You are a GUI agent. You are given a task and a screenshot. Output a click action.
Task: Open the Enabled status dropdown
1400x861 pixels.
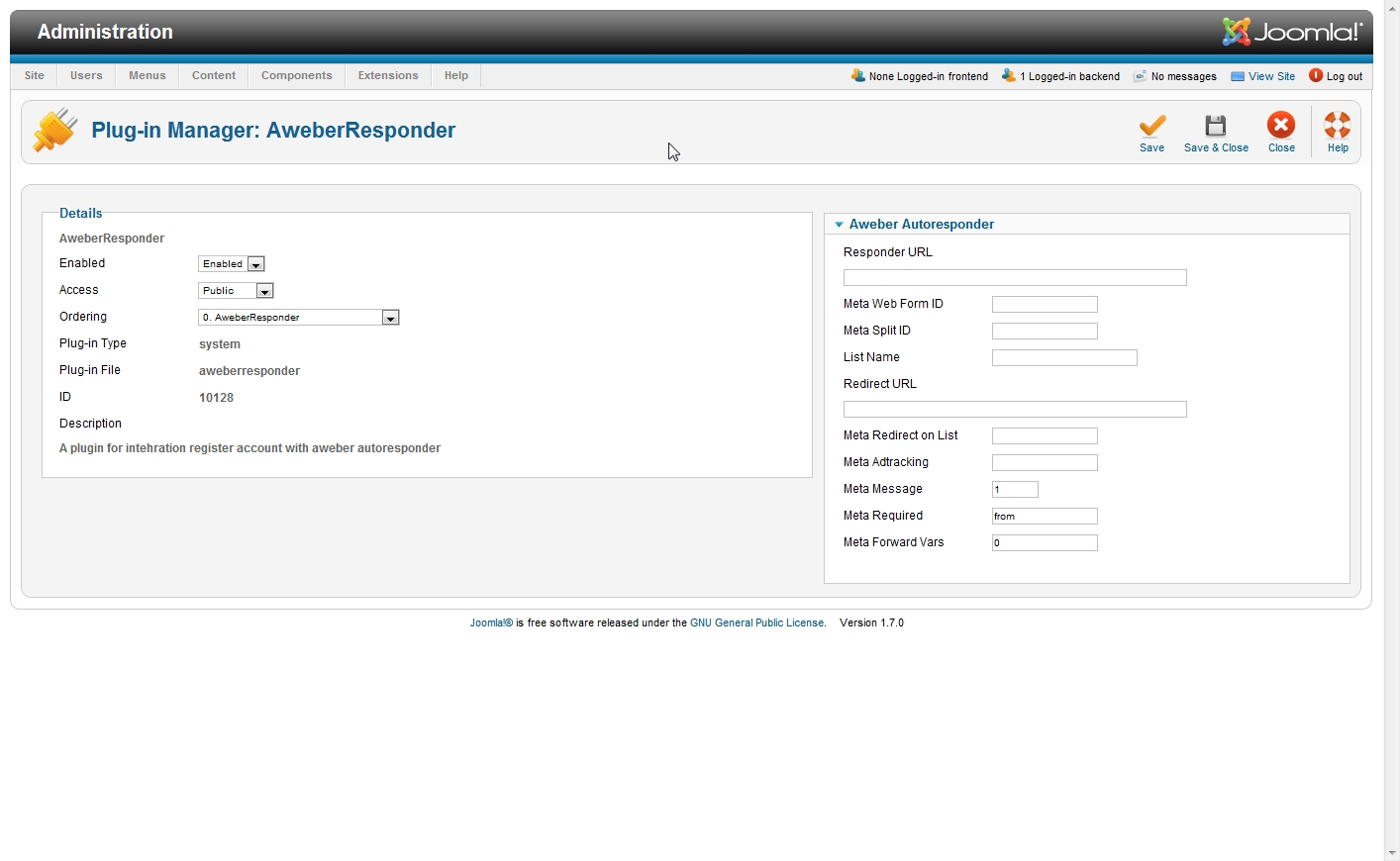tap(232, 264)
